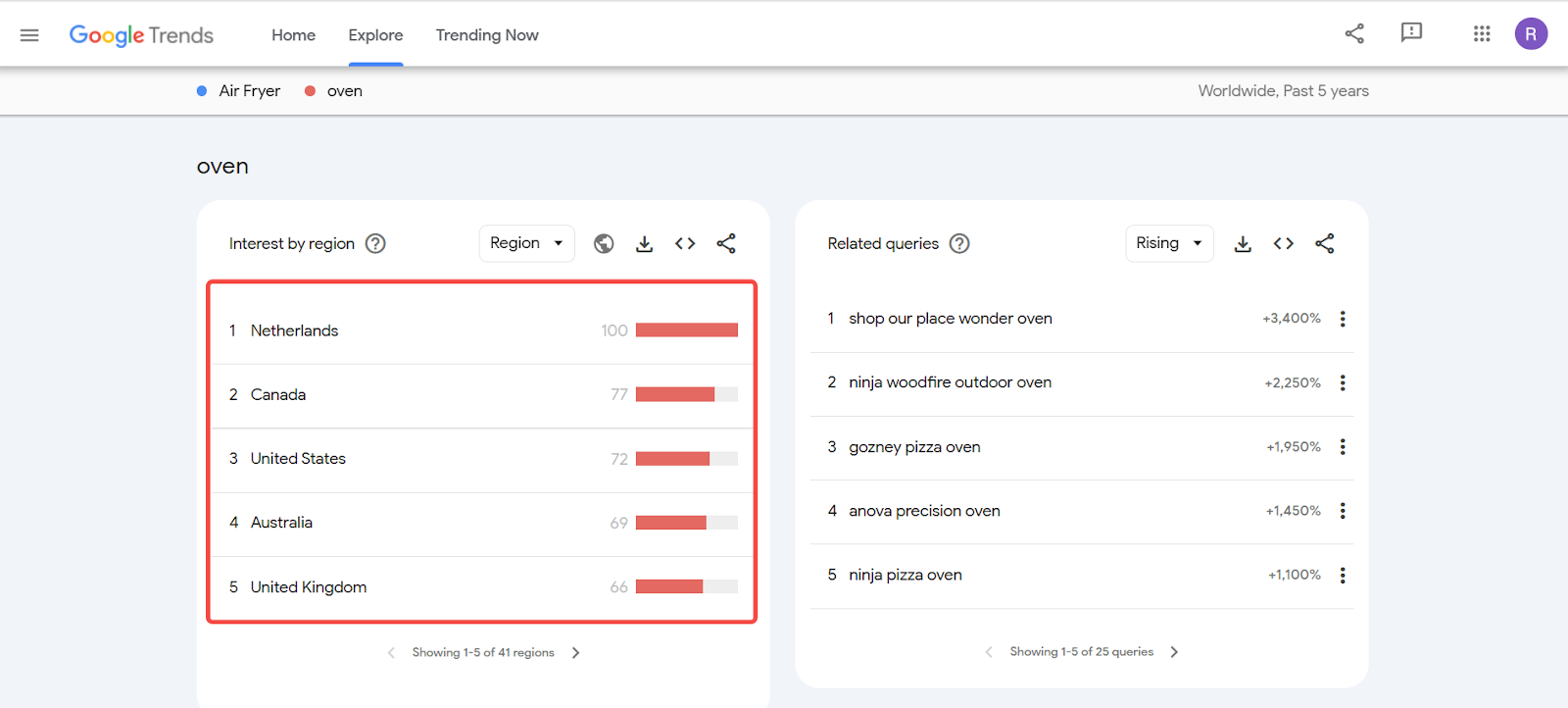Open the account avatar R

point(1531,34)
